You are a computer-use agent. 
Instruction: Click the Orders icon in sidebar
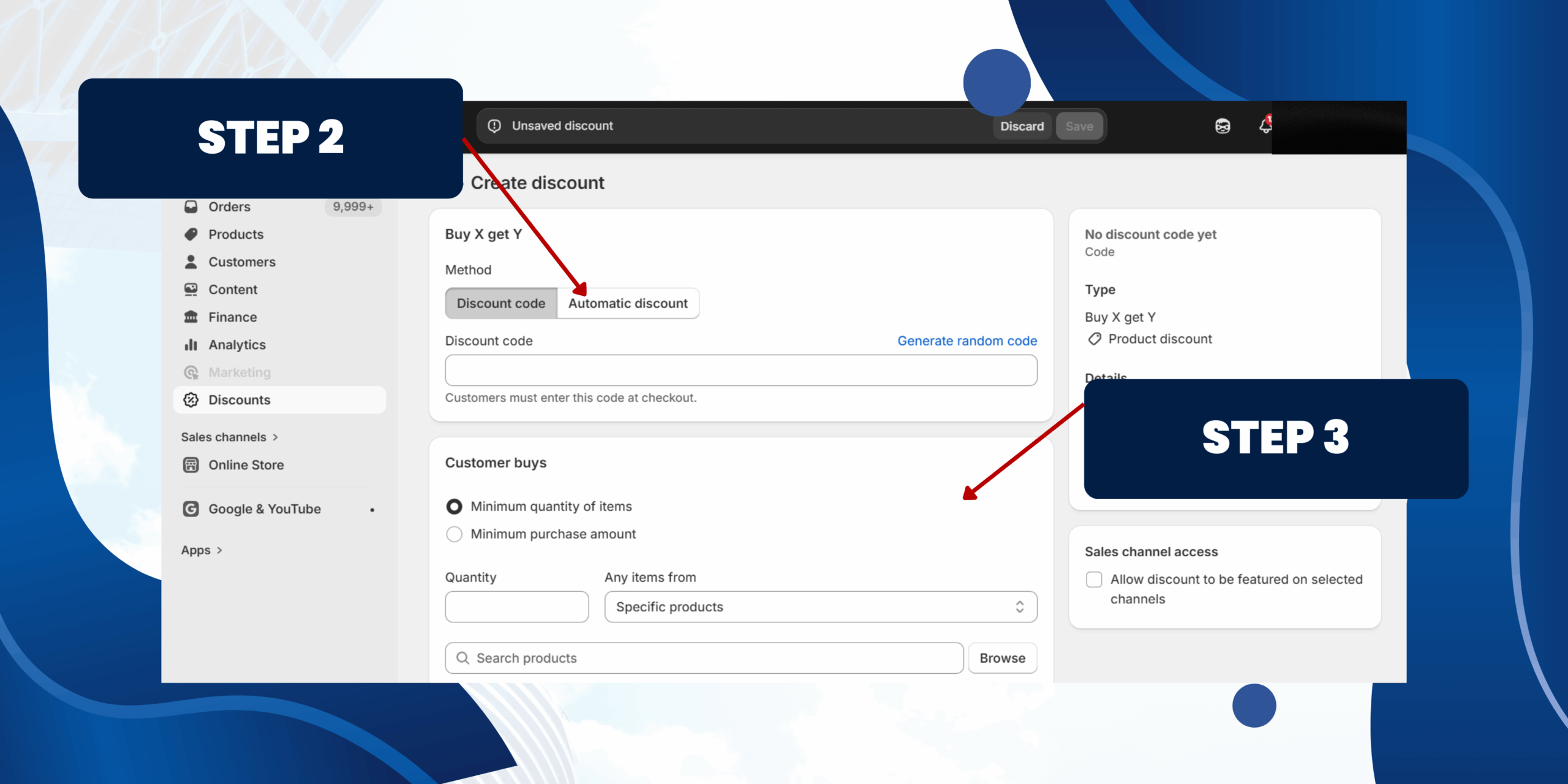(x=190, y=207)
